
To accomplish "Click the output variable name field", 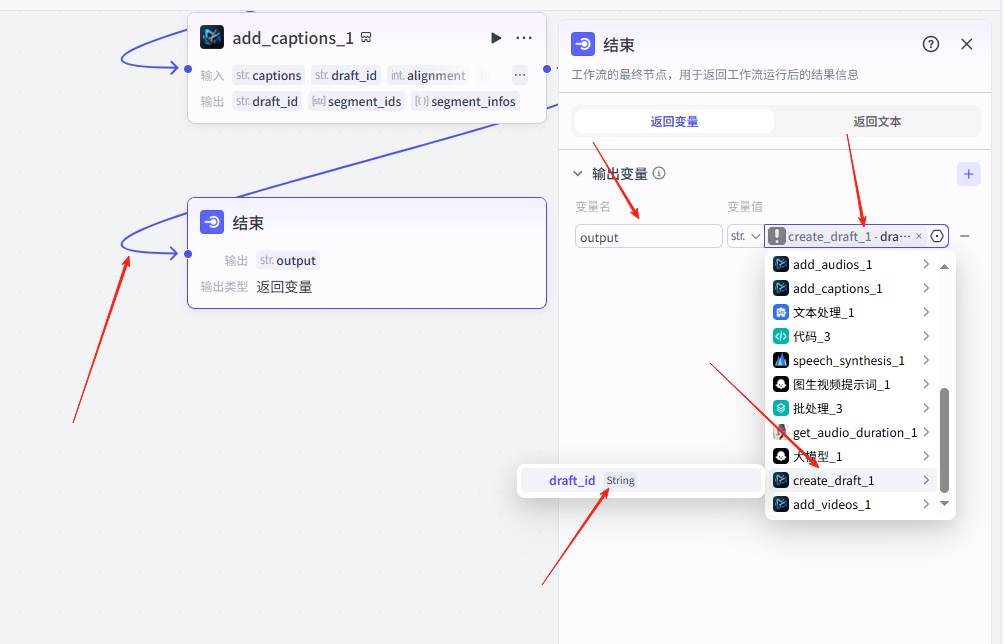I will pos(648,237).
